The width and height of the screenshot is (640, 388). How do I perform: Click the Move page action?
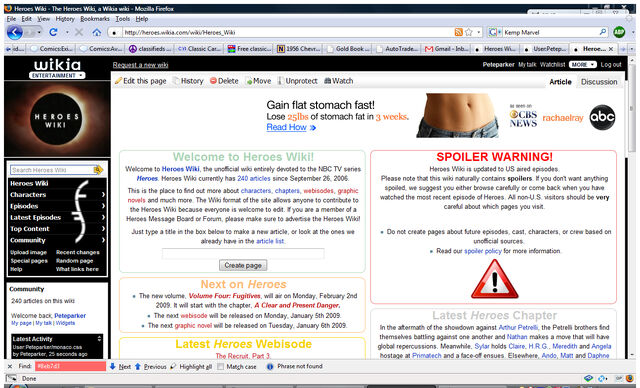(x=258, y=81)
